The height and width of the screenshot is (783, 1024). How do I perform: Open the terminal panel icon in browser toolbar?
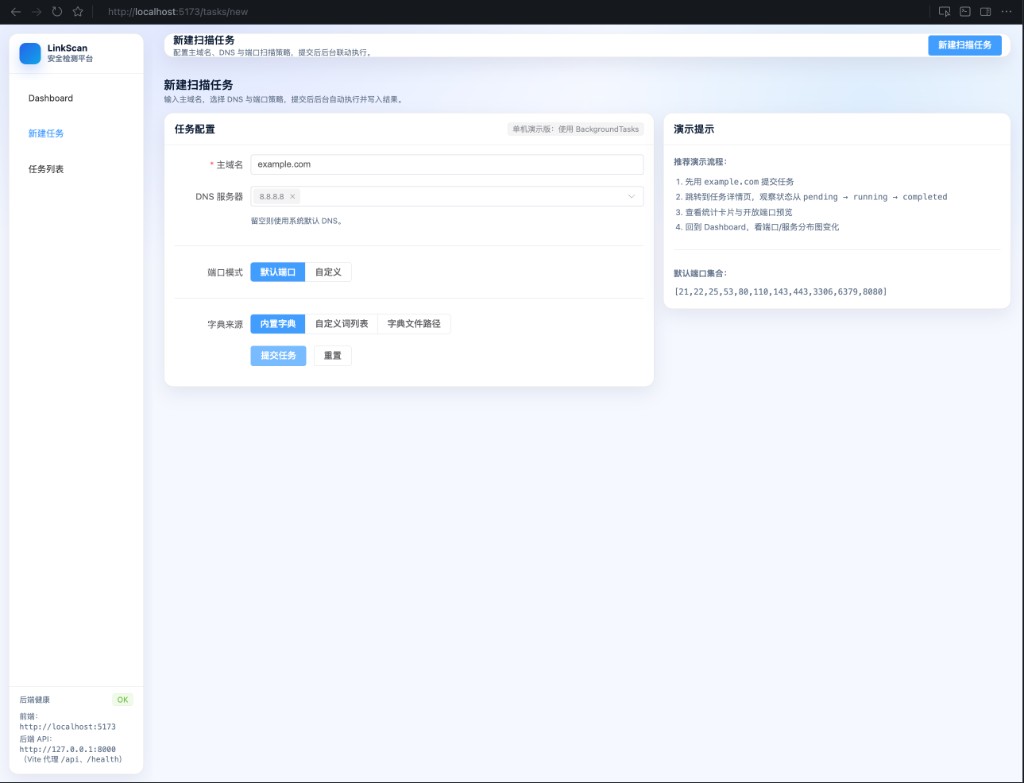click(965, 12)
